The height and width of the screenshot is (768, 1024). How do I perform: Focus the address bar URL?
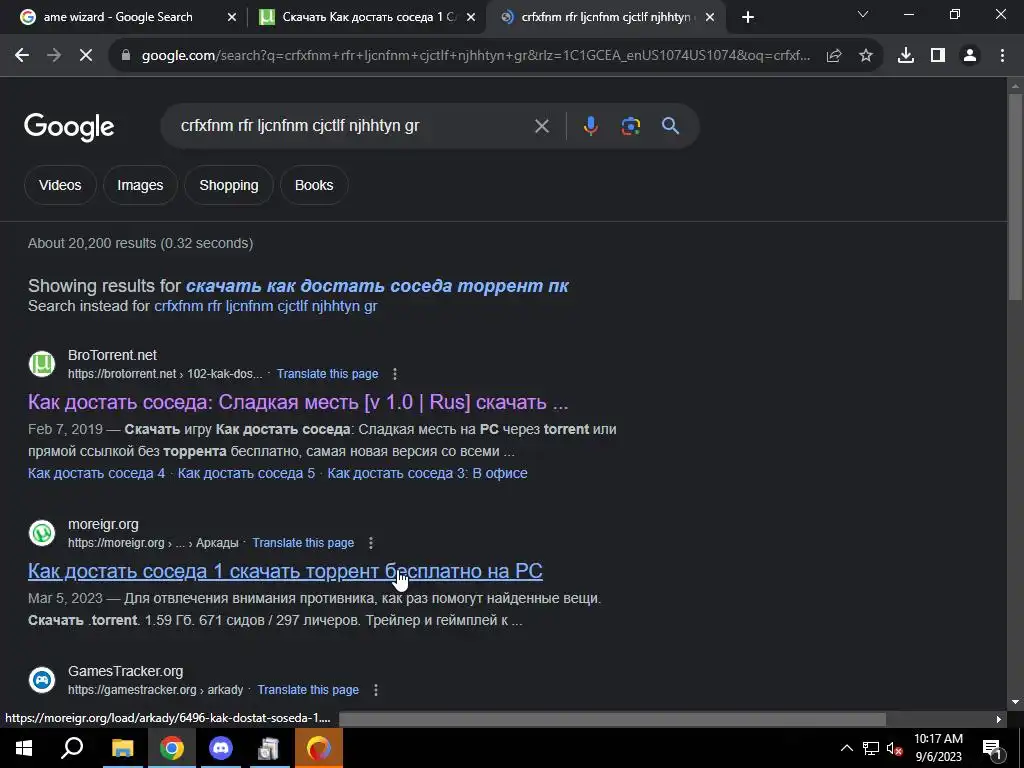pyautogui.click(x=475, y=56)
